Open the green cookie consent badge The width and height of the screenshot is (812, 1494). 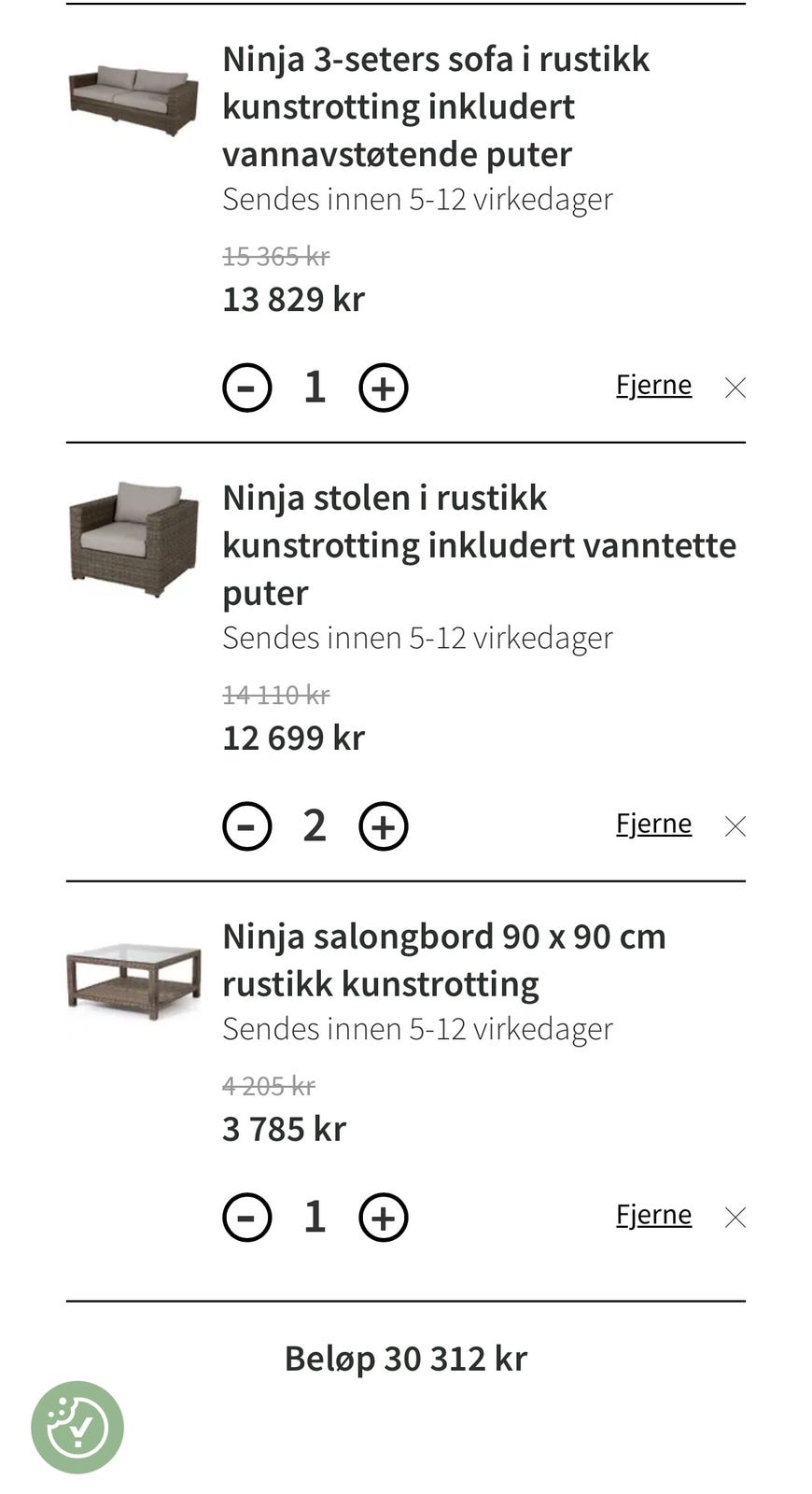click(x=77, y=1428)
